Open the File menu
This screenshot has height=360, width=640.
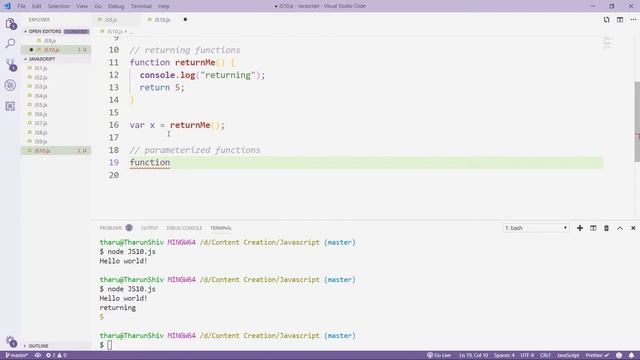pyautogui.click(x=21, y=6)
